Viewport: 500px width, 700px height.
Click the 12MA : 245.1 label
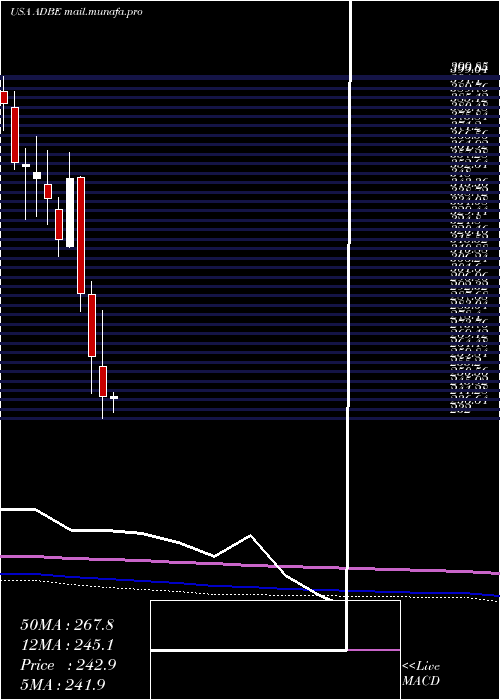(67, 645)
